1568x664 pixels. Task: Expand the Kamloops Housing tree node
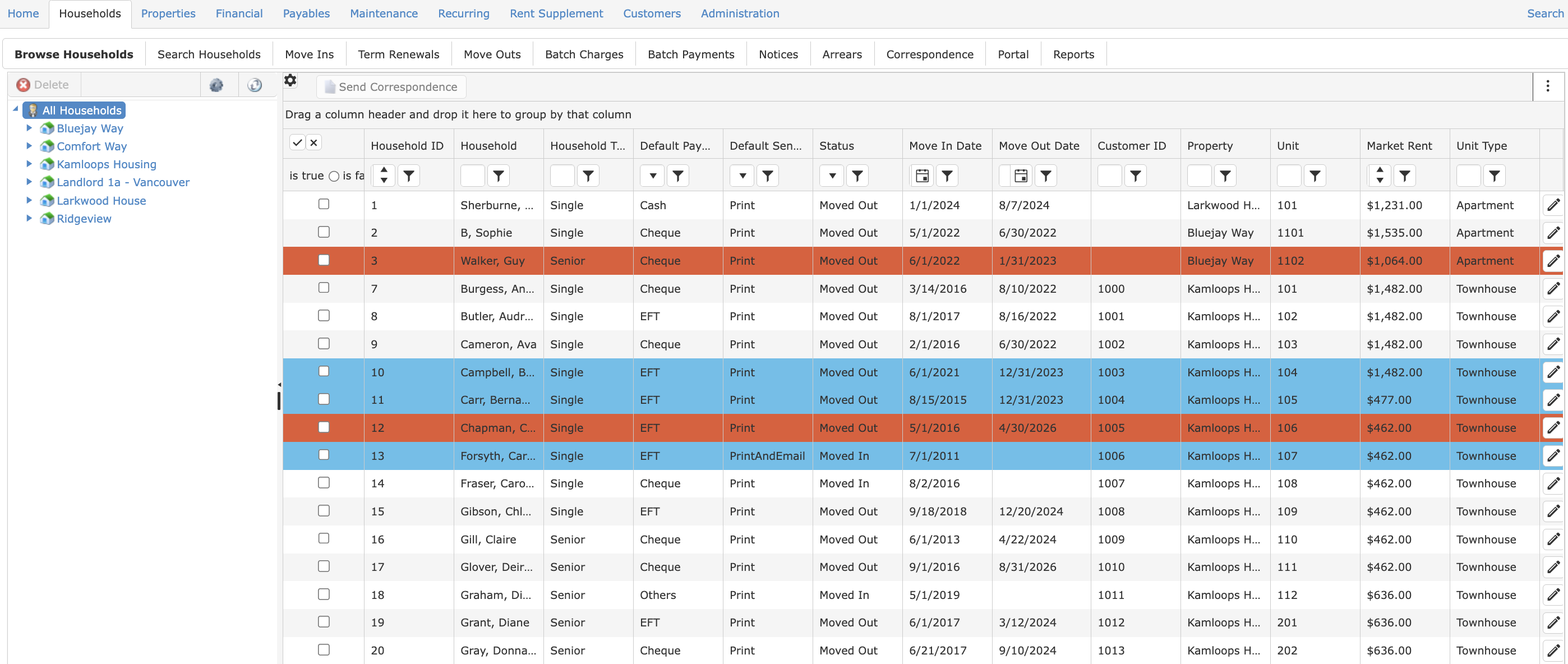pyautogui.click(x=29, y=164)
